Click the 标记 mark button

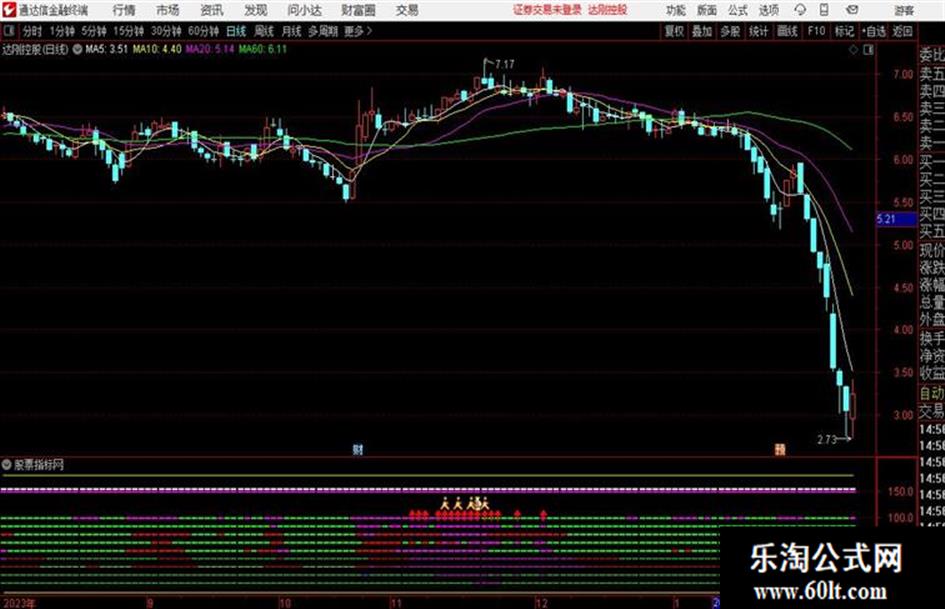[x=844, y=31]
